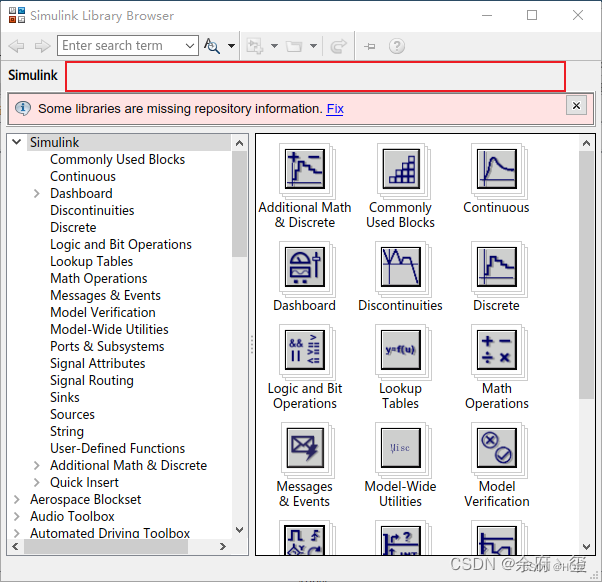Select String in the library tree
The image size is (602, 582).
point(67,432)
